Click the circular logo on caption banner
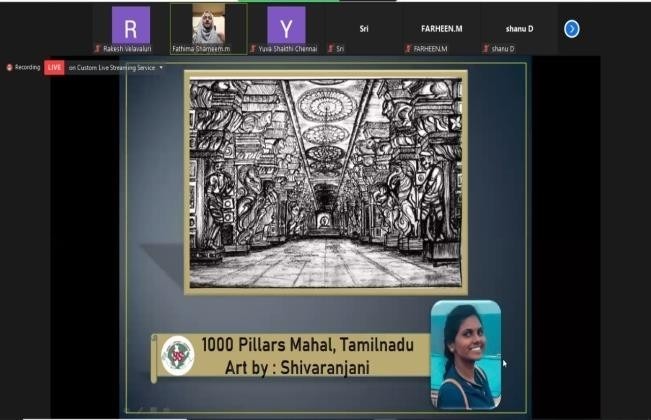 [x=178, y=356]
